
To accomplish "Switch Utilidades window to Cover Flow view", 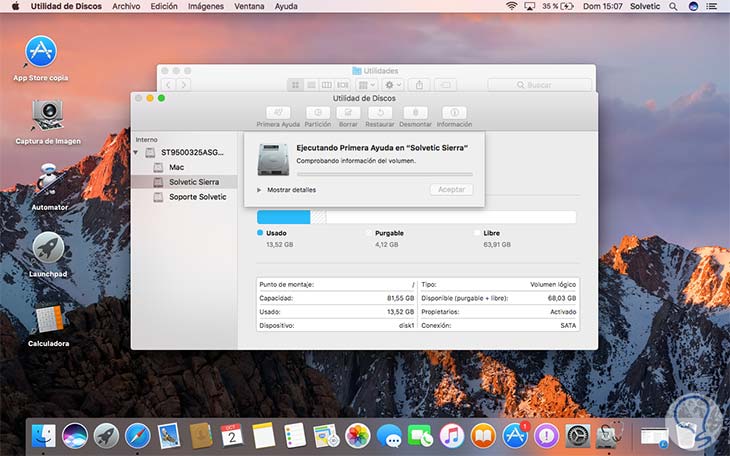I will tap(343, 85).
